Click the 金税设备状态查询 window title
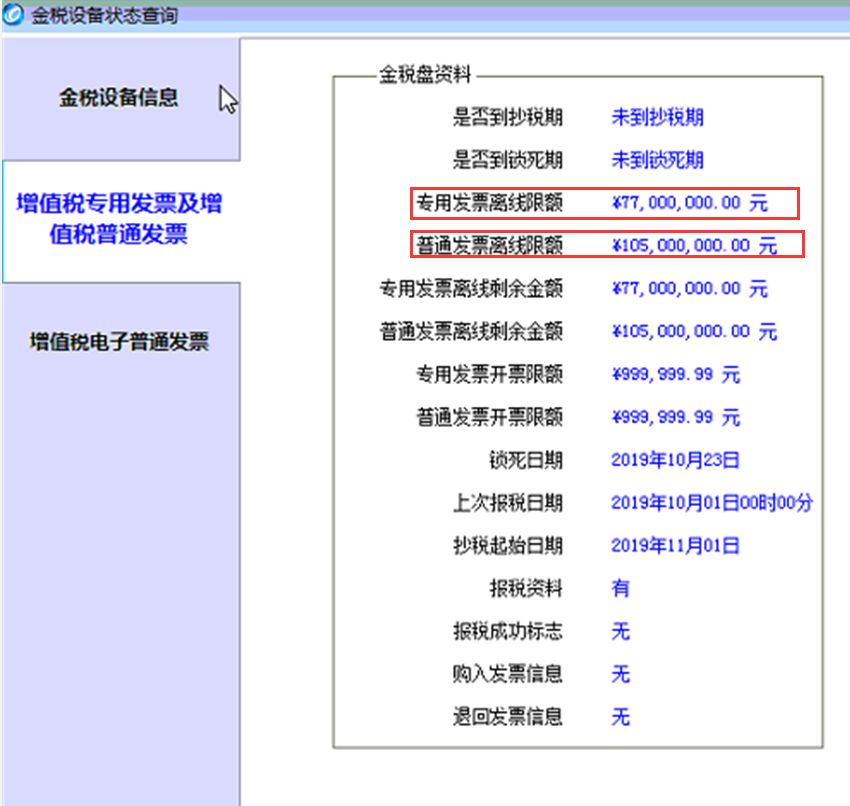 [104, 15]
